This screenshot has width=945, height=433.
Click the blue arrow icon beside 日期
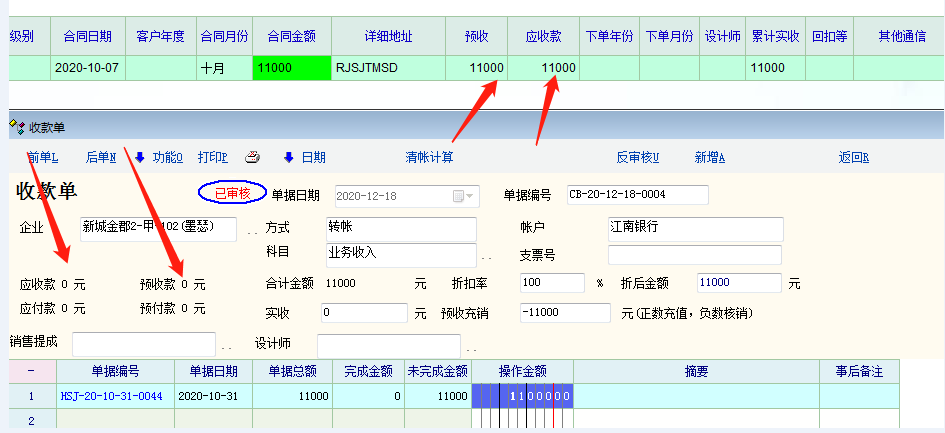288,157
